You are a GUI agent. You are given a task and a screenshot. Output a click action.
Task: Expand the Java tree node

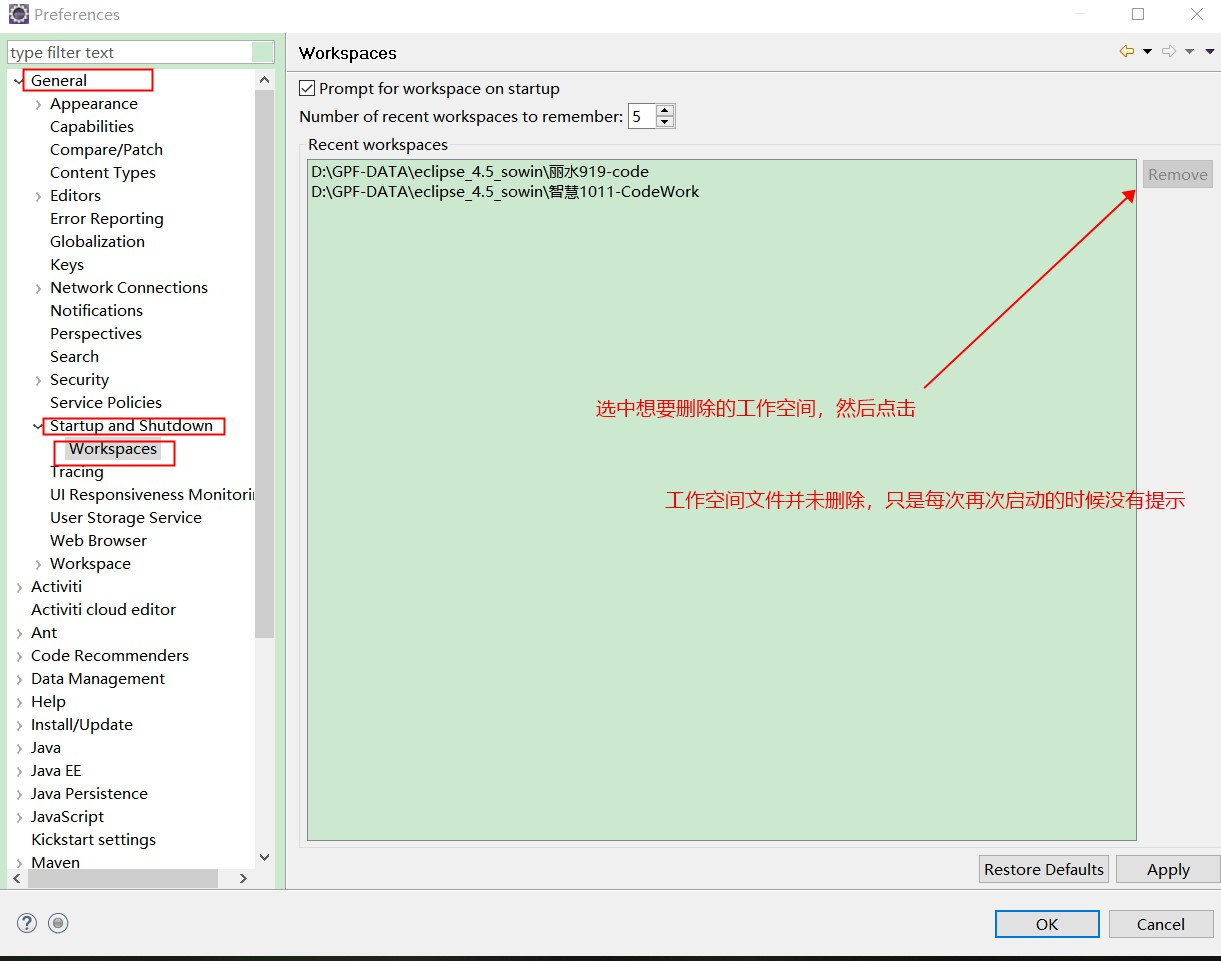click(x=18, y=747)
